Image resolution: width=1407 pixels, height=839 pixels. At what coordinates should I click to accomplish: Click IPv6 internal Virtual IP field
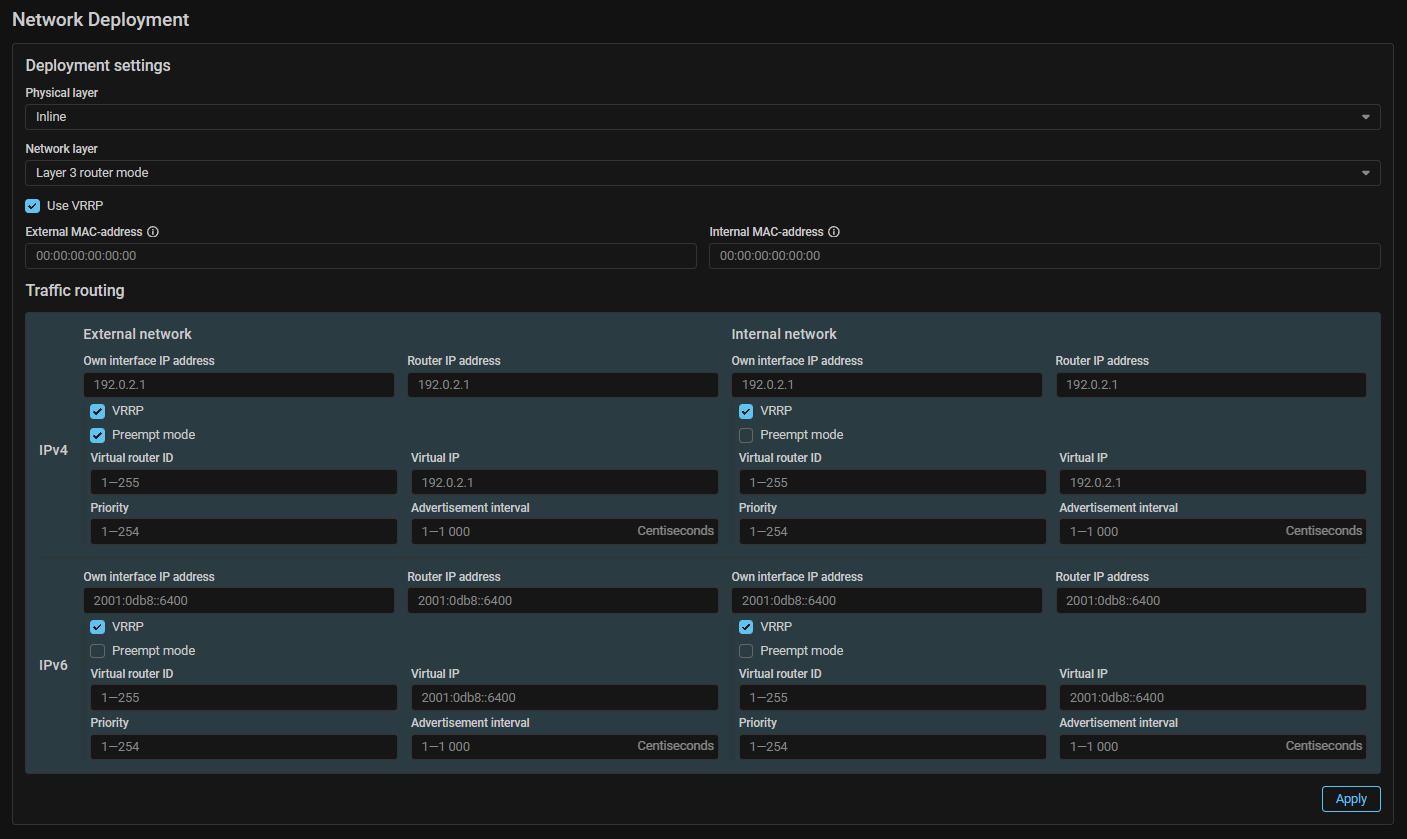tap(1212, 697)
